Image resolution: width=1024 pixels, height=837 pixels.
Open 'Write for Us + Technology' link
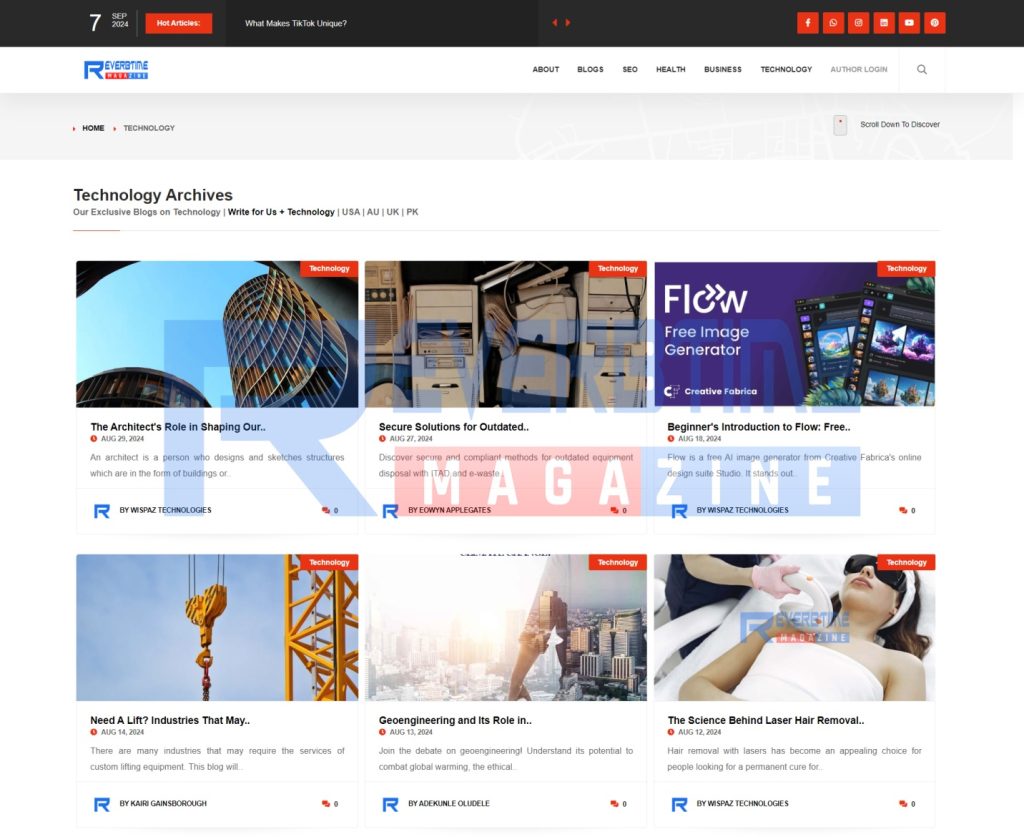(281, 212)
